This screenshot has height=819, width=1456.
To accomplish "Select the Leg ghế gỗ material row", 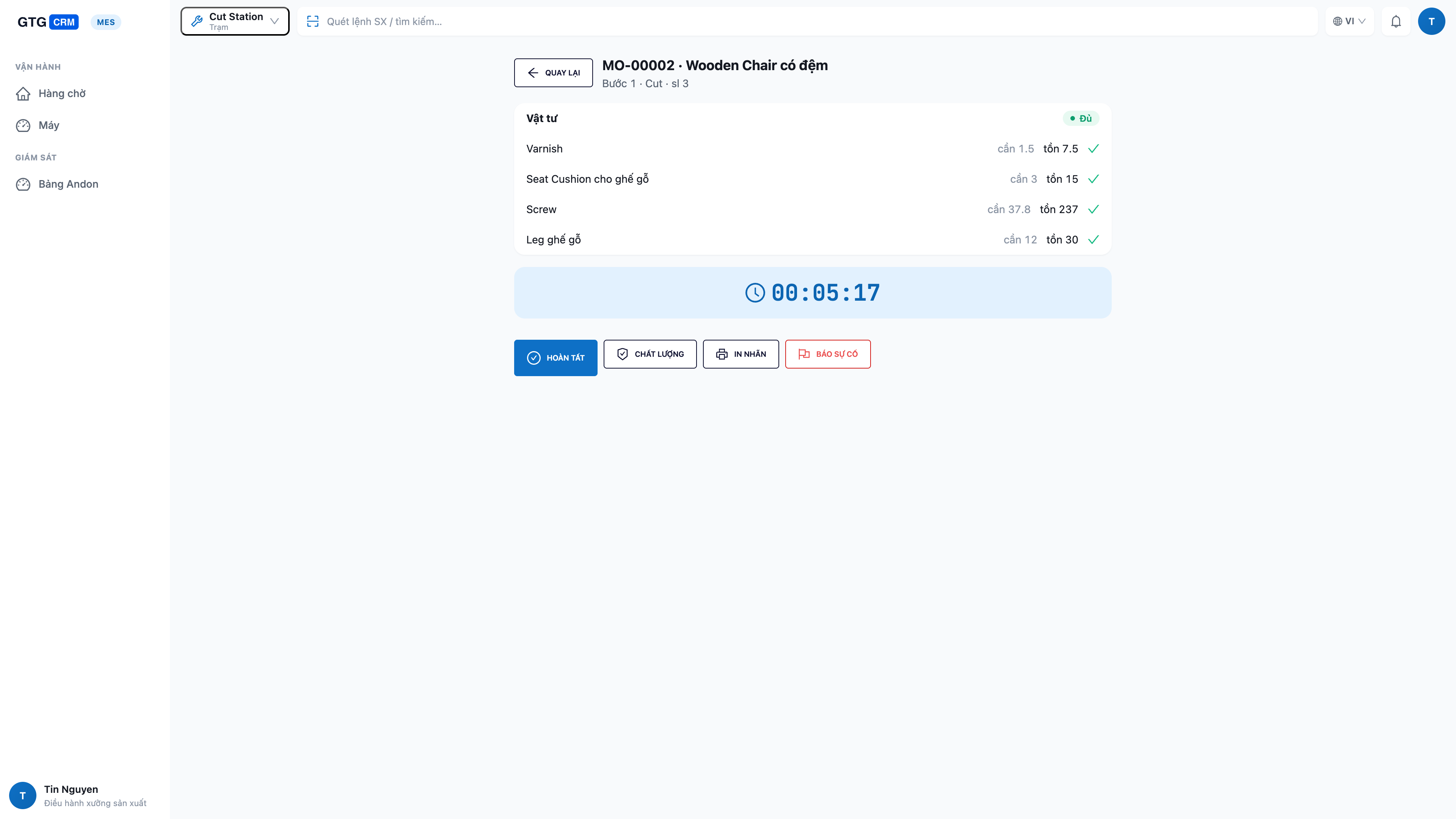I will click(x=812, y=240).
